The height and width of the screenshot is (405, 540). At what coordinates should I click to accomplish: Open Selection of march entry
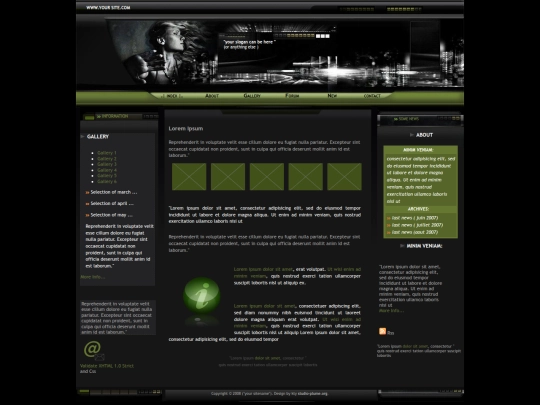click(x=114, y=192)
